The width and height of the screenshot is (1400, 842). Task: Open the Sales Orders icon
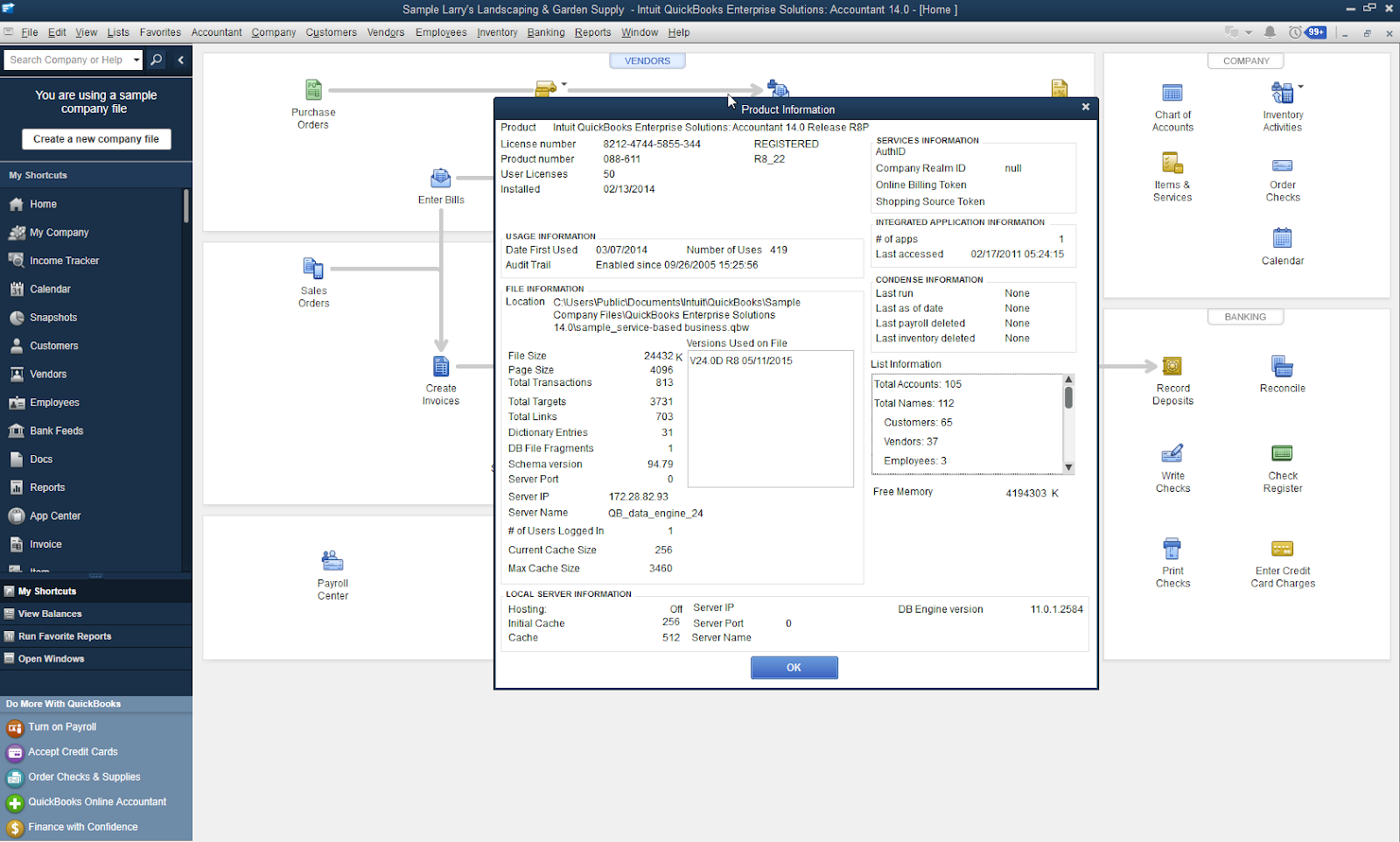[x=313, y=268]
